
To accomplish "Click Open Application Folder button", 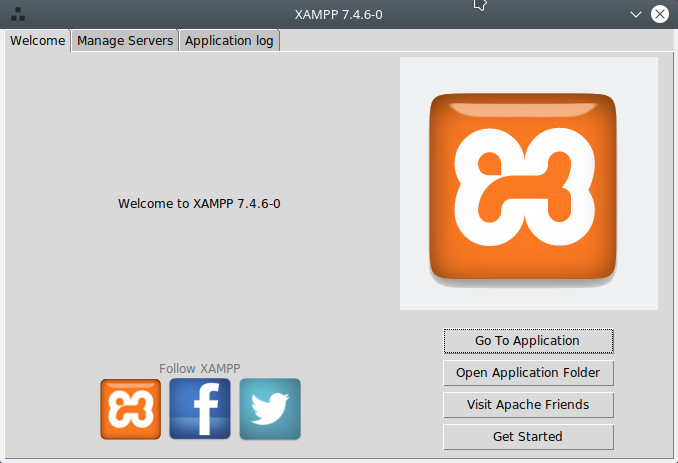I will coord(528,373).
